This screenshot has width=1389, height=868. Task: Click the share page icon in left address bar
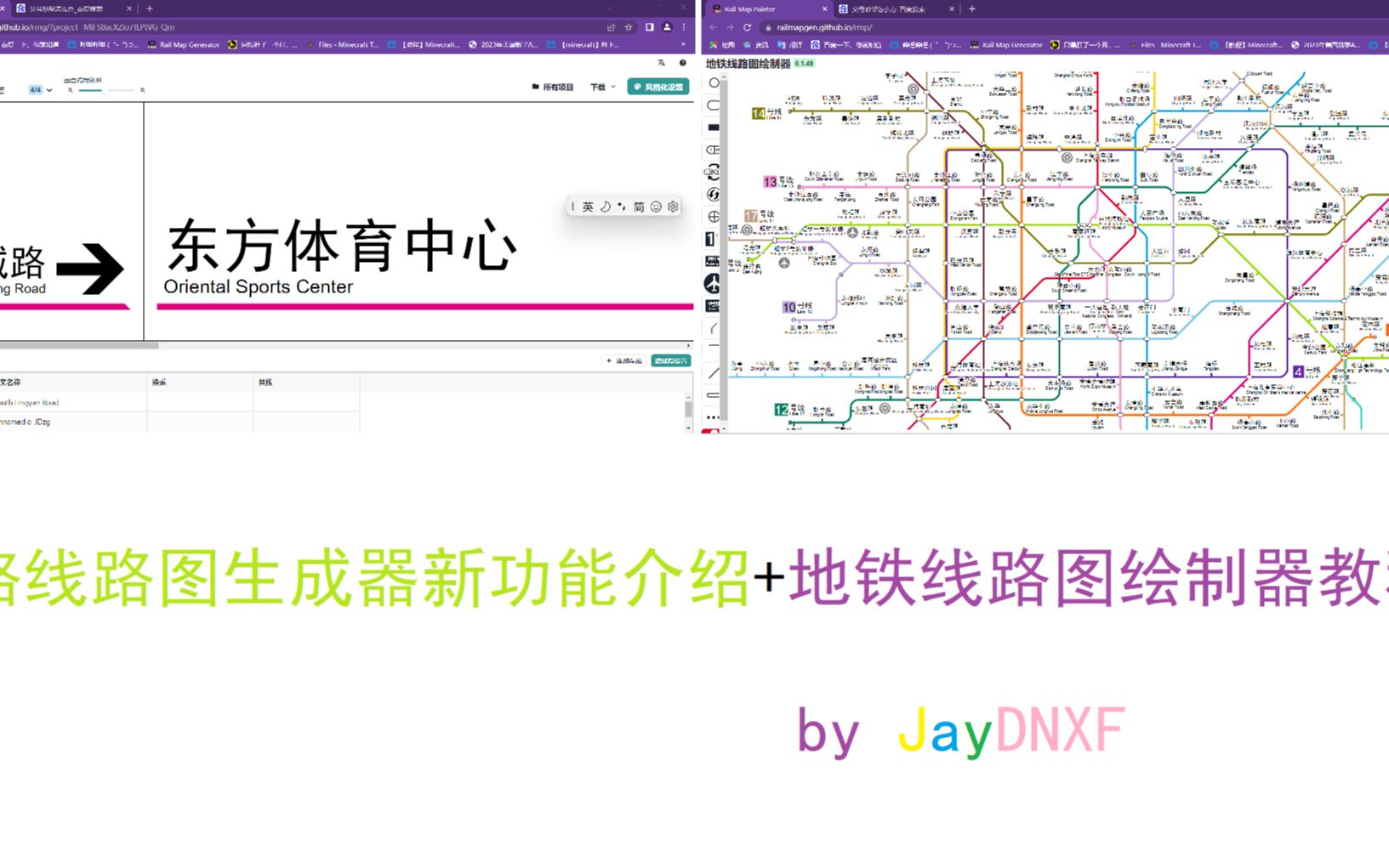(x=611, y=27)
